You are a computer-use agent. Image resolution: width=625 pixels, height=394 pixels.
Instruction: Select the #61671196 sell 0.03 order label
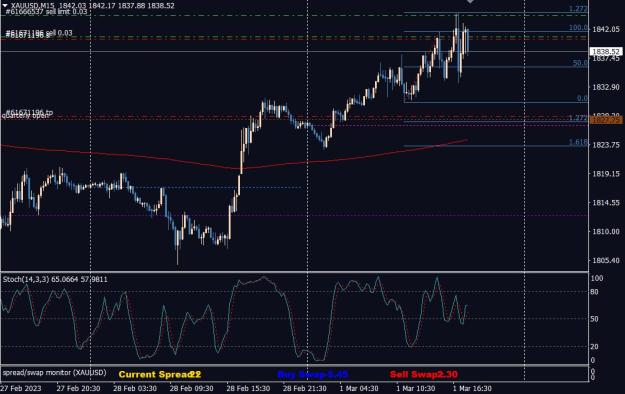pyautogui.click(x=39, y=32)
